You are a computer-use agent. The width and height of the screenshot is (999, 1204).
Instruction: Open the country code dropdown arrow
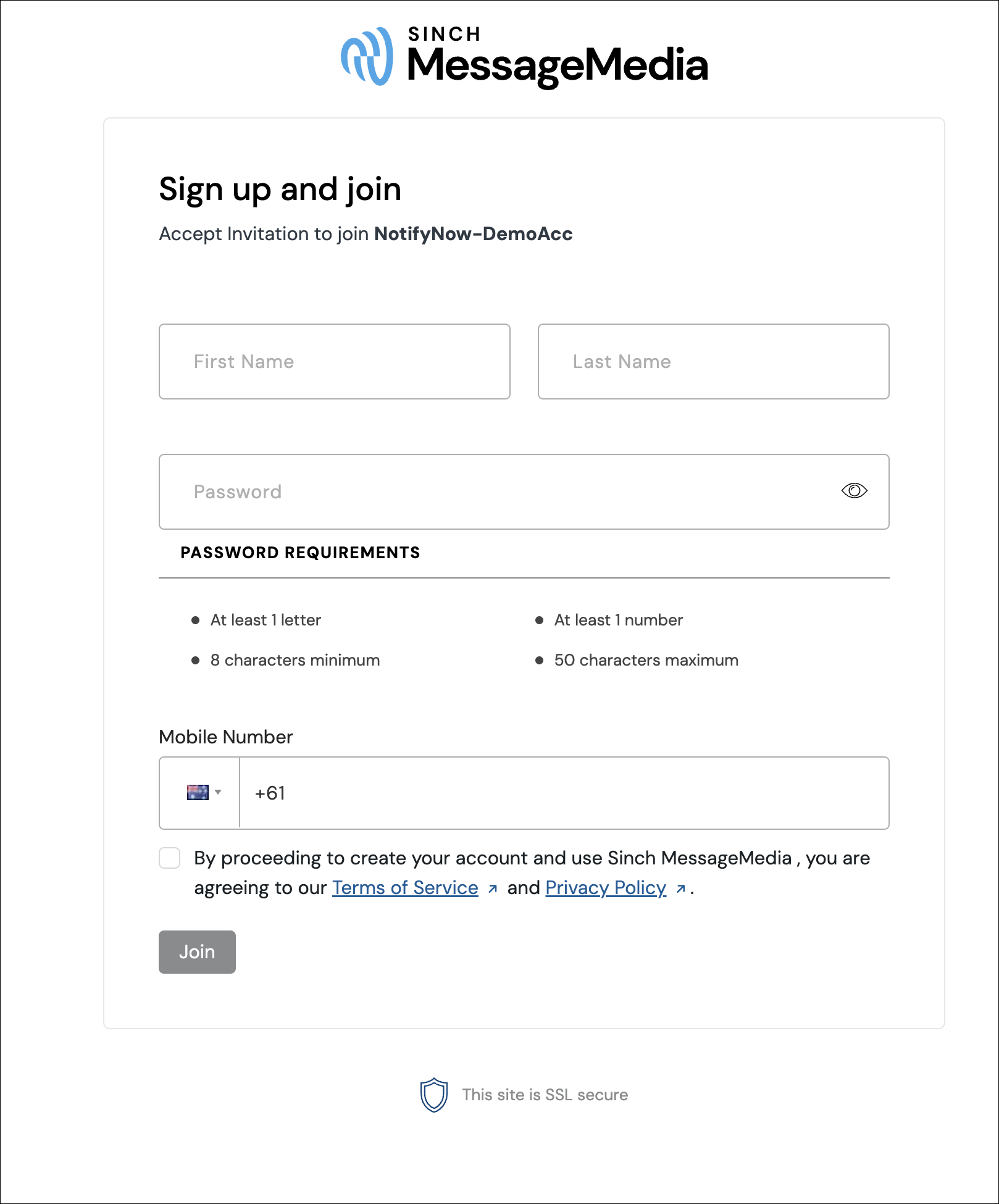click(218, 792)
